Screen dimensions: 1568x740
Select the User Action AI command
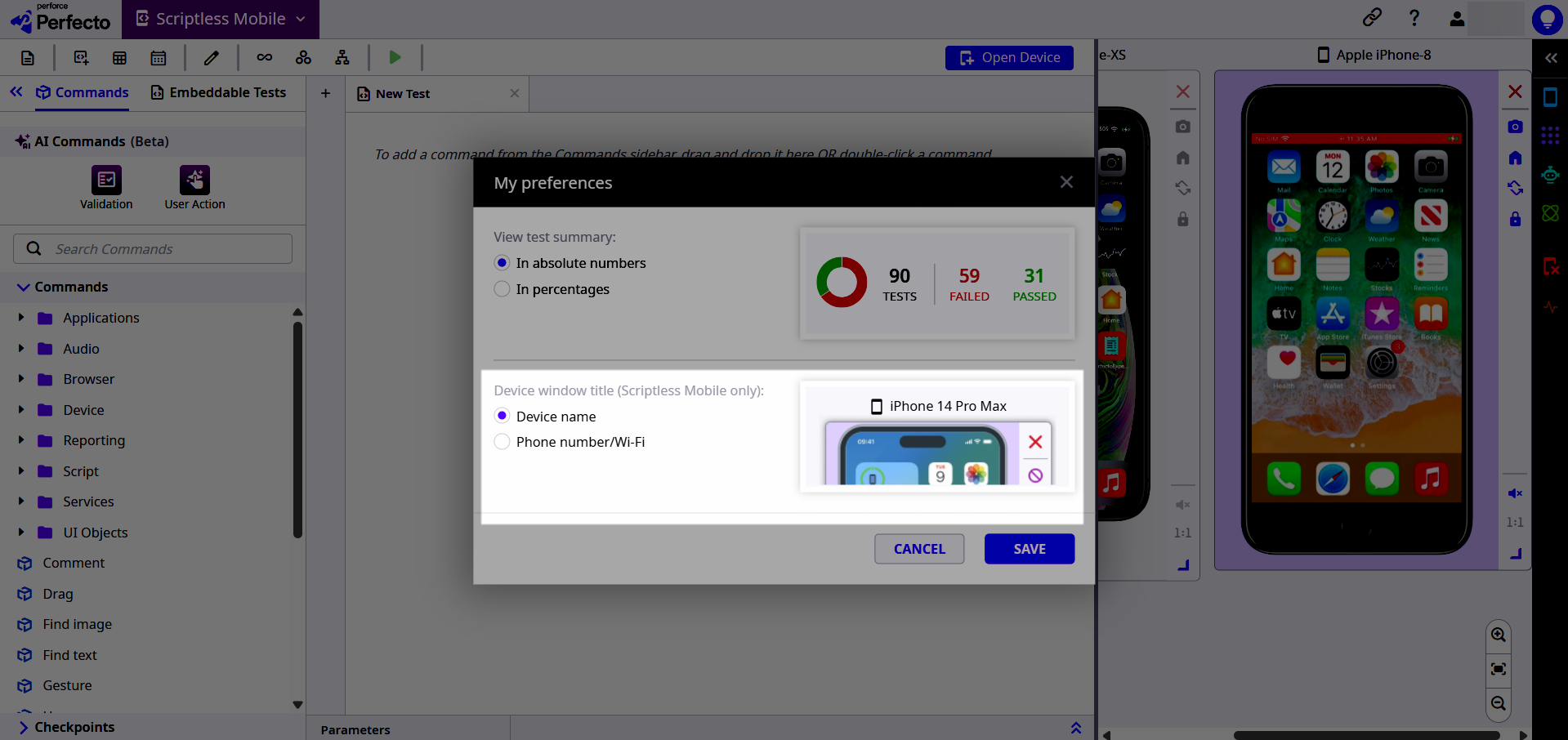[x=194, y=188]
